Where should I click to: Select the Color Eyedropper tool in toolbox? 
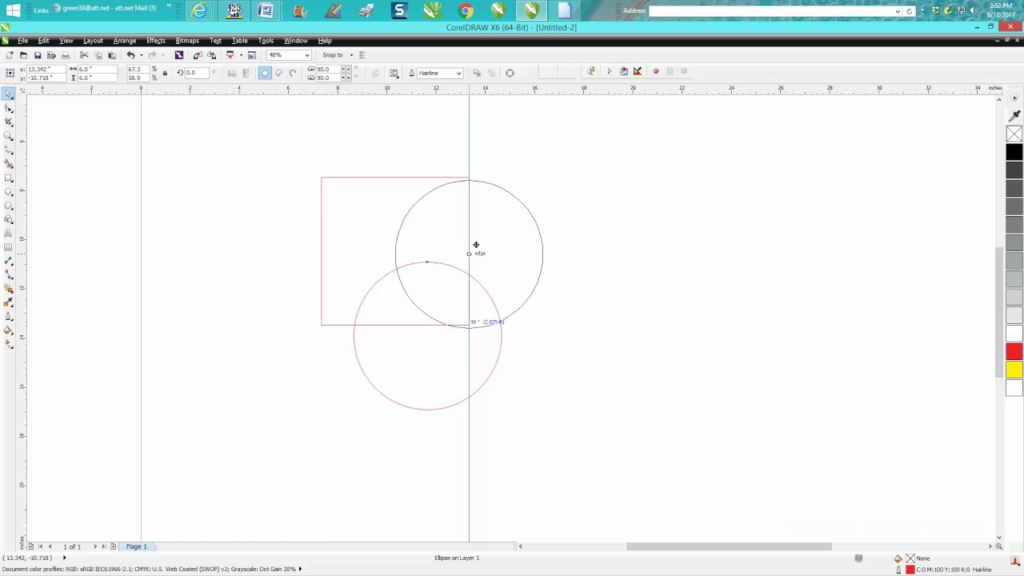8,302
